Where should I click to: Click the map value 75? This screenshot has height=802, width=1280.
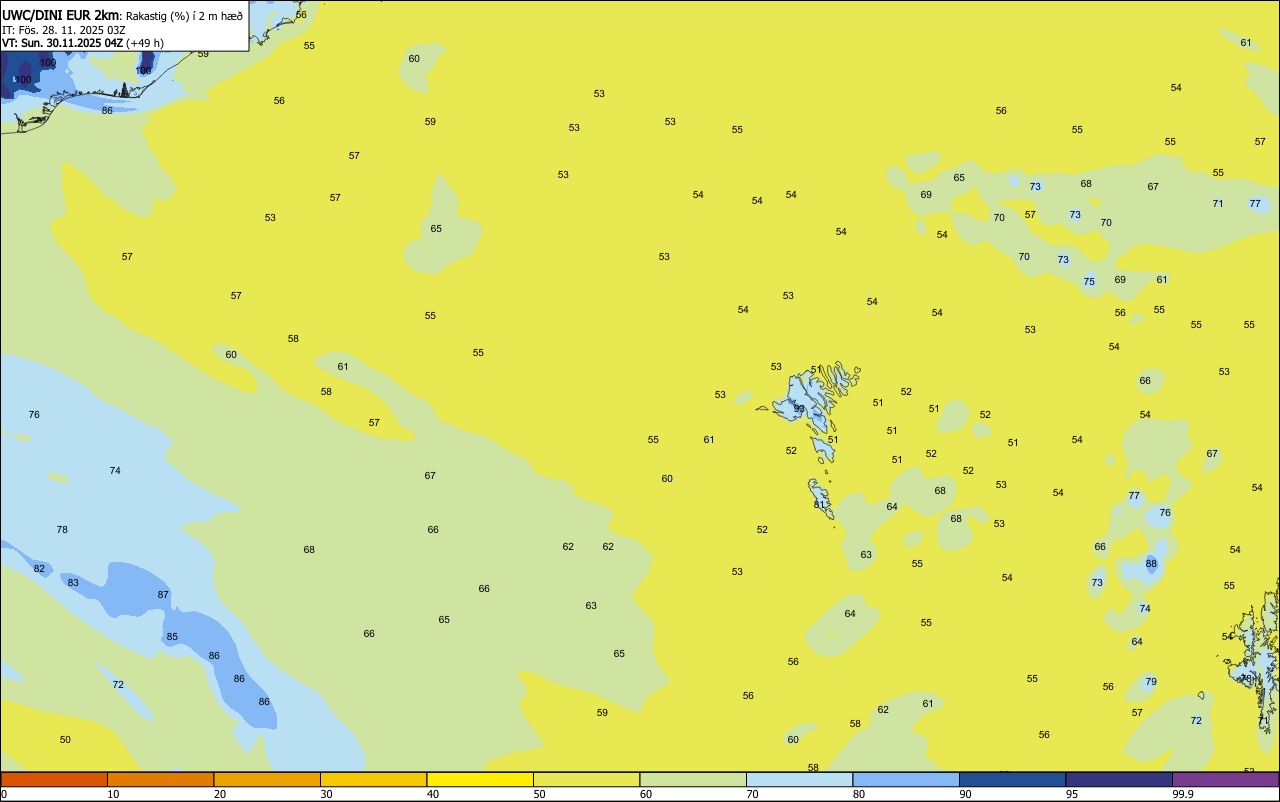pos(1089,281)
